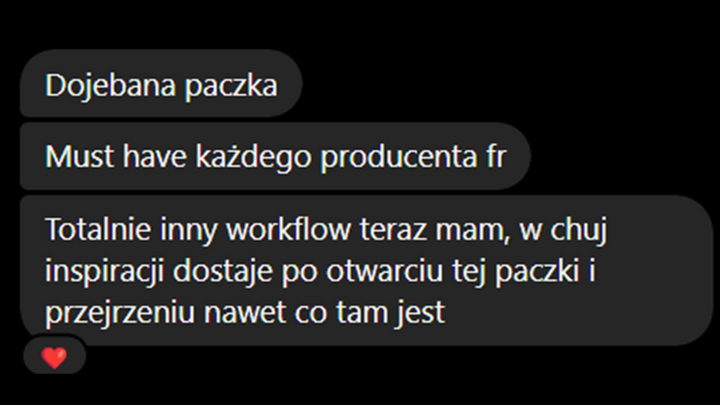Select the "Dojebana paczka" message bubble
This screenshot has width=720, height=405.
point(161,83)
